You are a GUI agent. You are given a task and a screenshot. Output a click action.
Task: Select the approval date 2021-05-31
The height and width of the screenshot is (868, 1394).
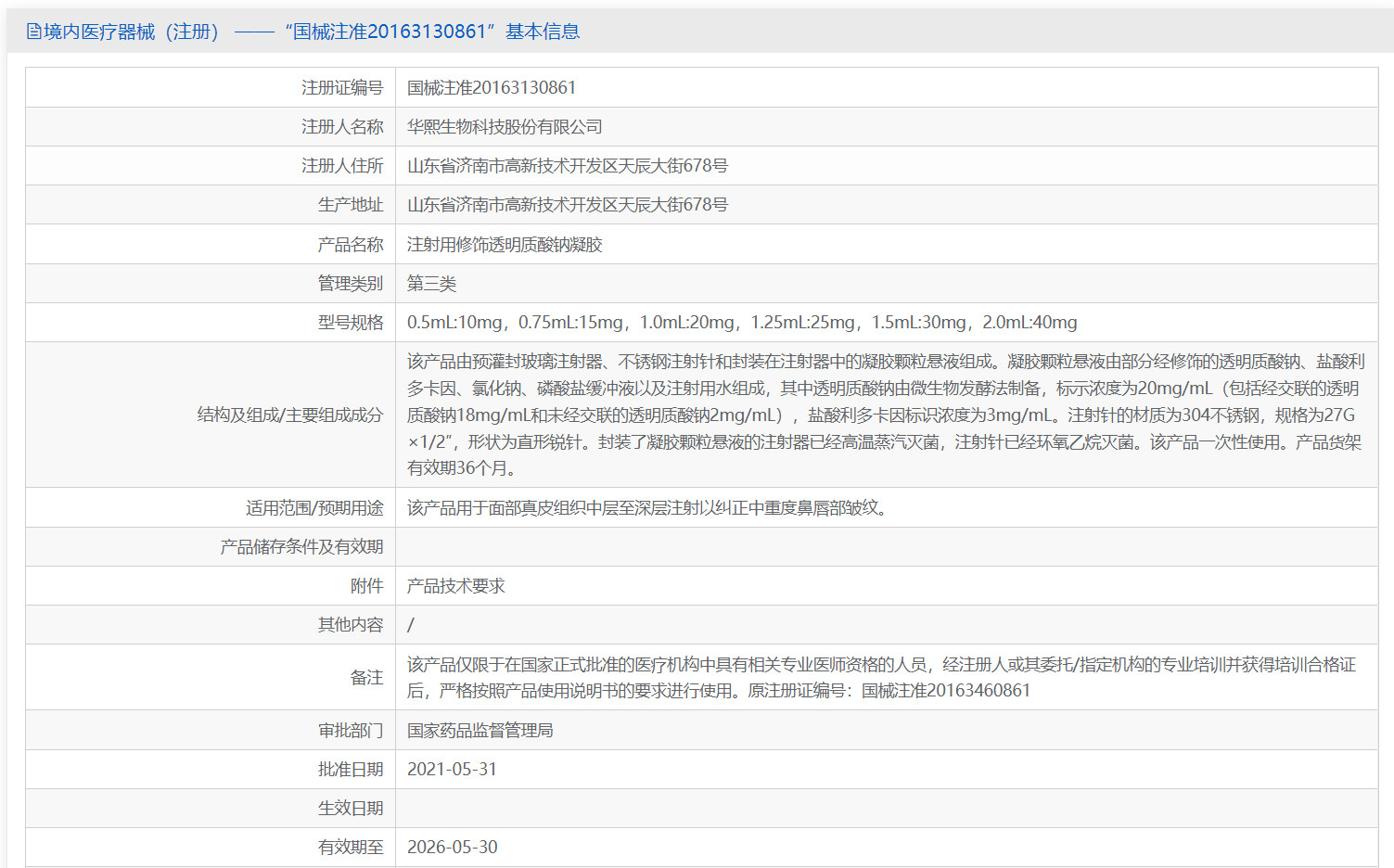pos(453,770)
